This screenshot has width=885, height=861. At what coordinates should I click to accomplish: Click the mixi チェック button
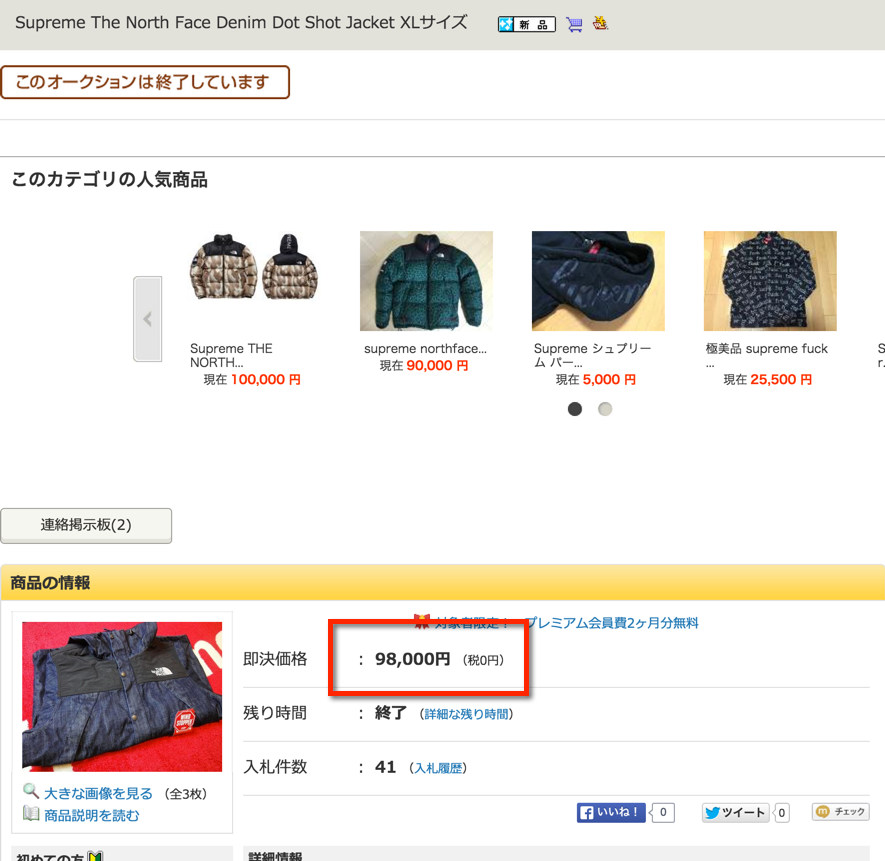pos(840,811)
